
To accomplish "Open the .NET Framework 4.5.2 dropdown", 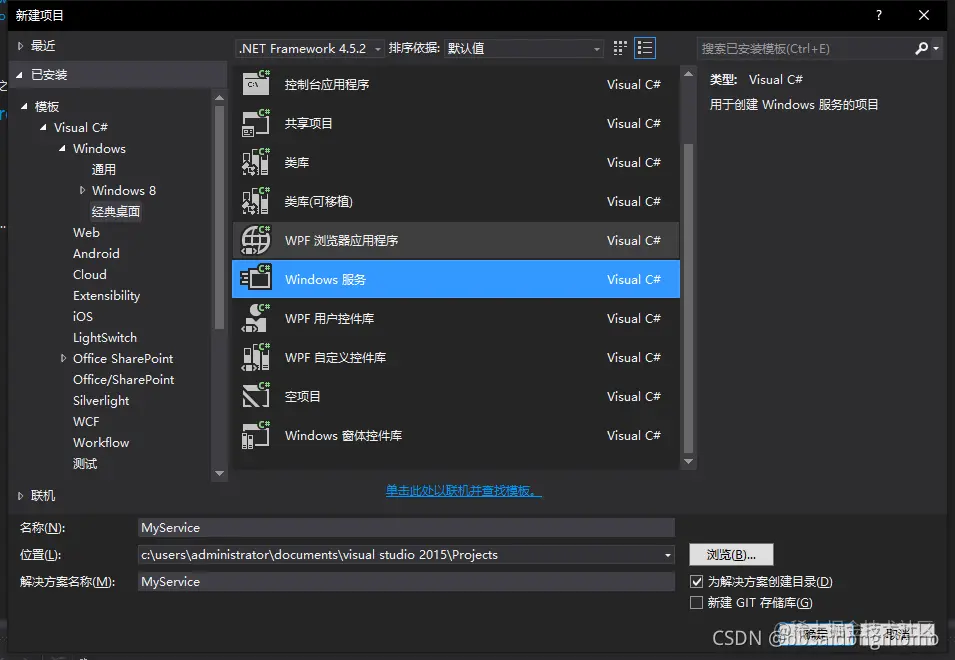I will pyautogui.click(x=310, y=48).
